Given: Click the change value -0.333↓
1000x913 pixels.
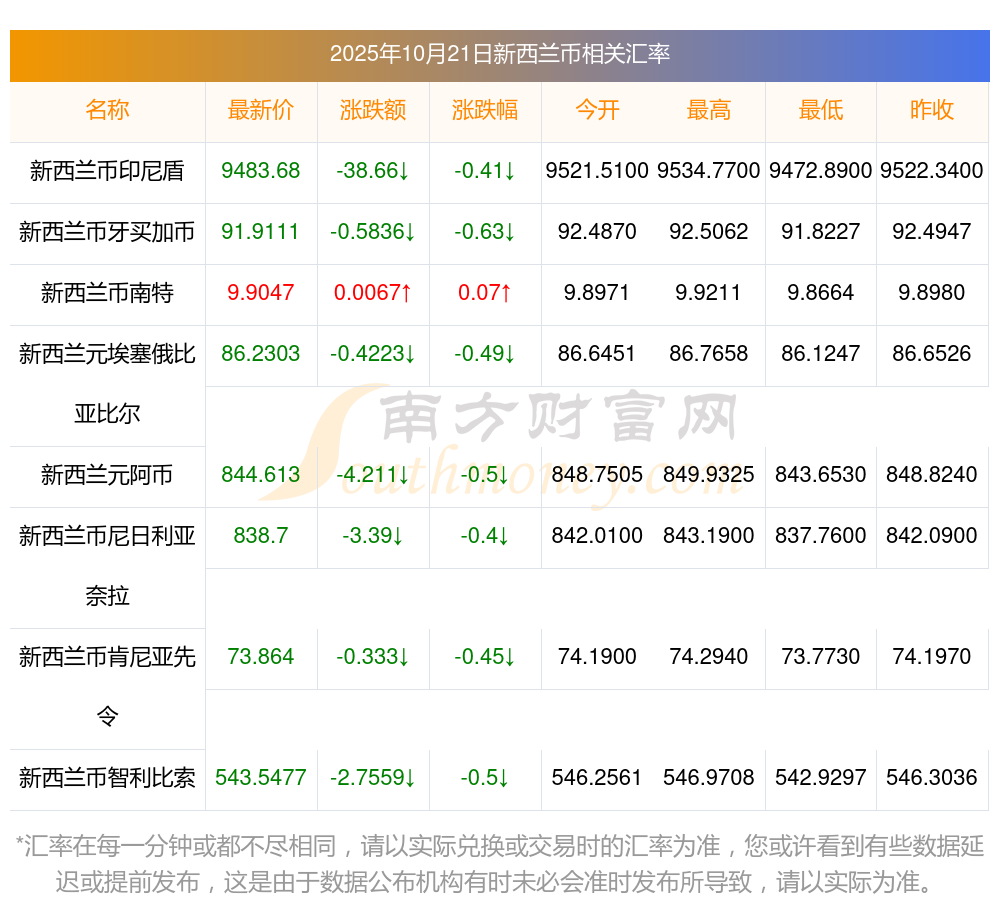Looking at the screenshot, I should [x=373, y=656].
